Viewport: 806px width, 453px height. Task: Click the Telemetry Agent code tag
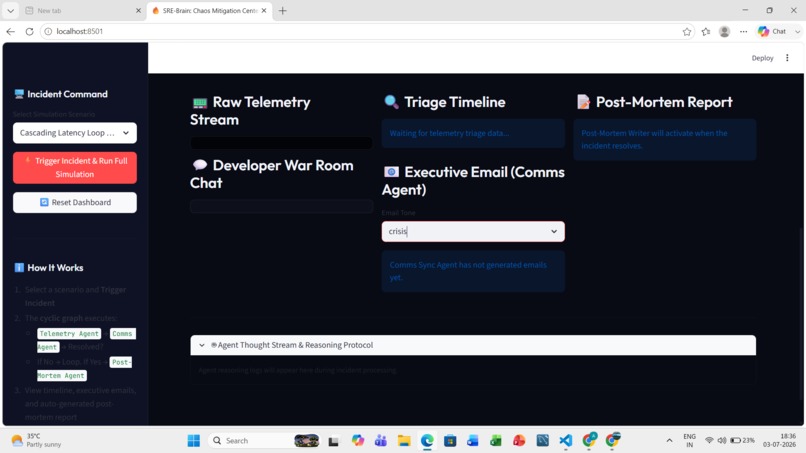click(x=69, y=334)
